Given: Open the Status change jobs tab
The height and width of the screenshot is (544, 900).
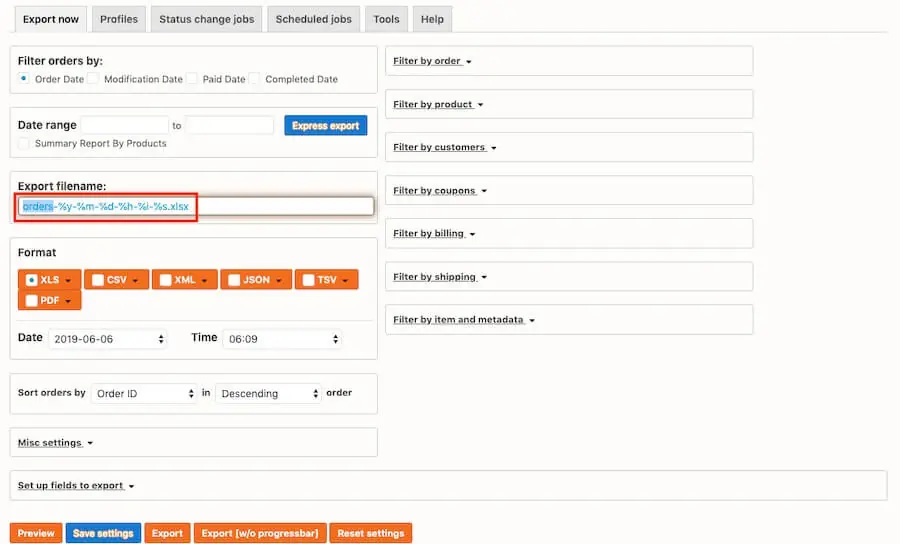Looking at the screenshot, I should (207, 20).
